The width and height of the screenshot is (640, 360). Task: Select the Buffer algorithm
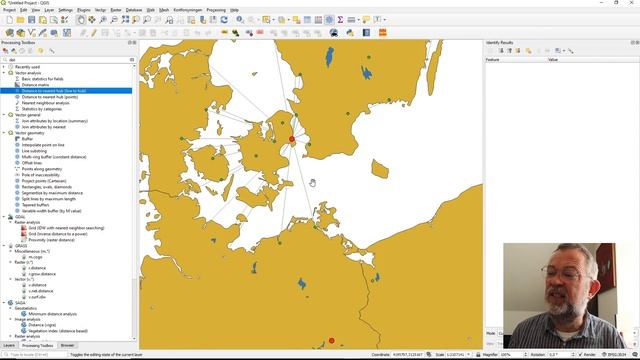point(27,139)
